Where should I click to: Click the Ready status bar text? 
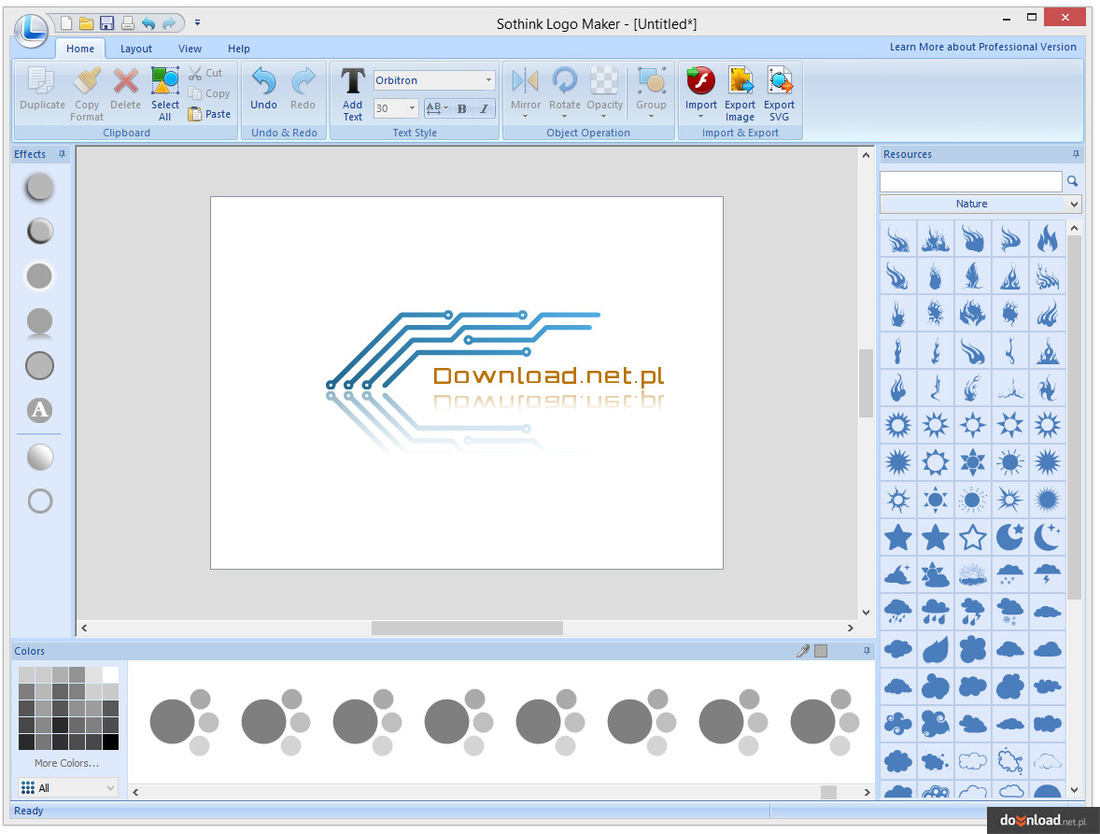[29, 811]
